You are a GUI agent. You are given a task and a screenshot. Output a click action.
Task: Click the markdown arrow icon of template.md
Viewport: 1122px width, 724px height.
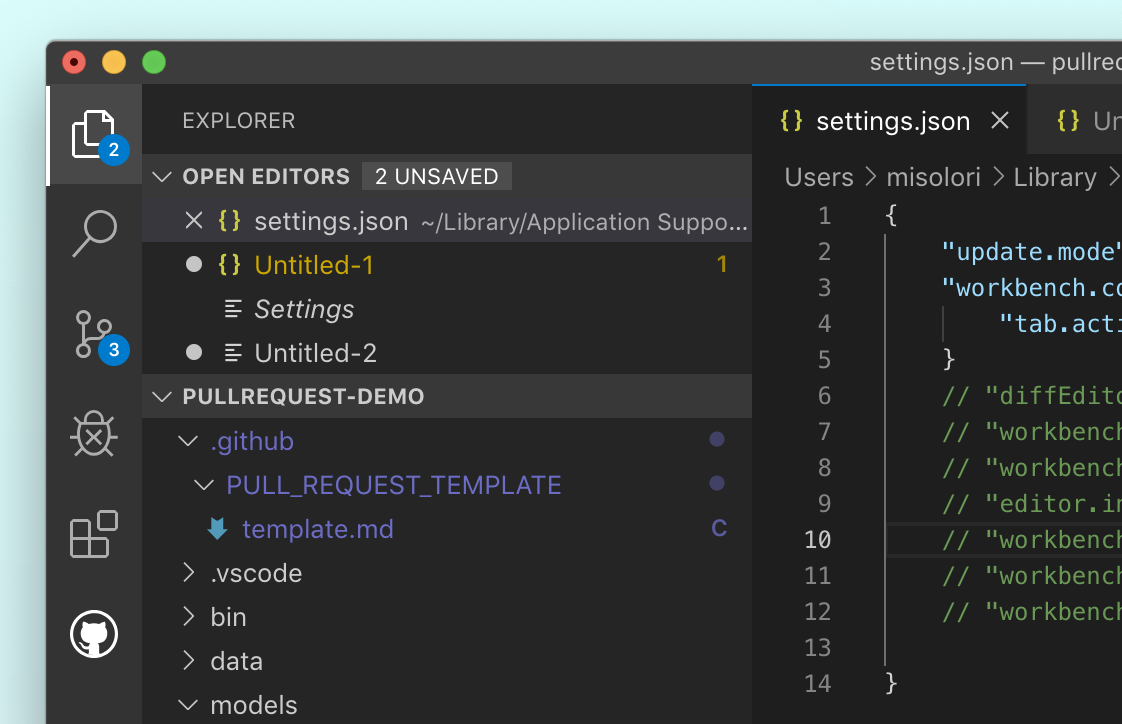(x=218, y=529)
